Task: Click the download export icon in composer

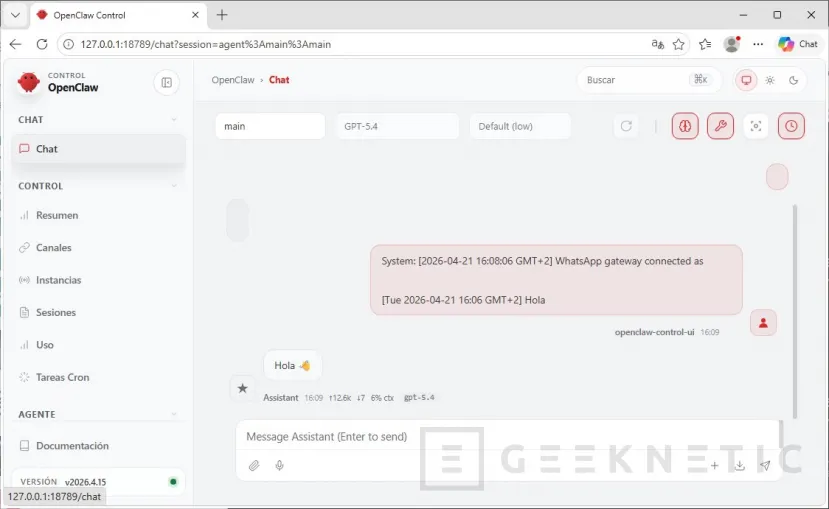Action: coord(740,466)
